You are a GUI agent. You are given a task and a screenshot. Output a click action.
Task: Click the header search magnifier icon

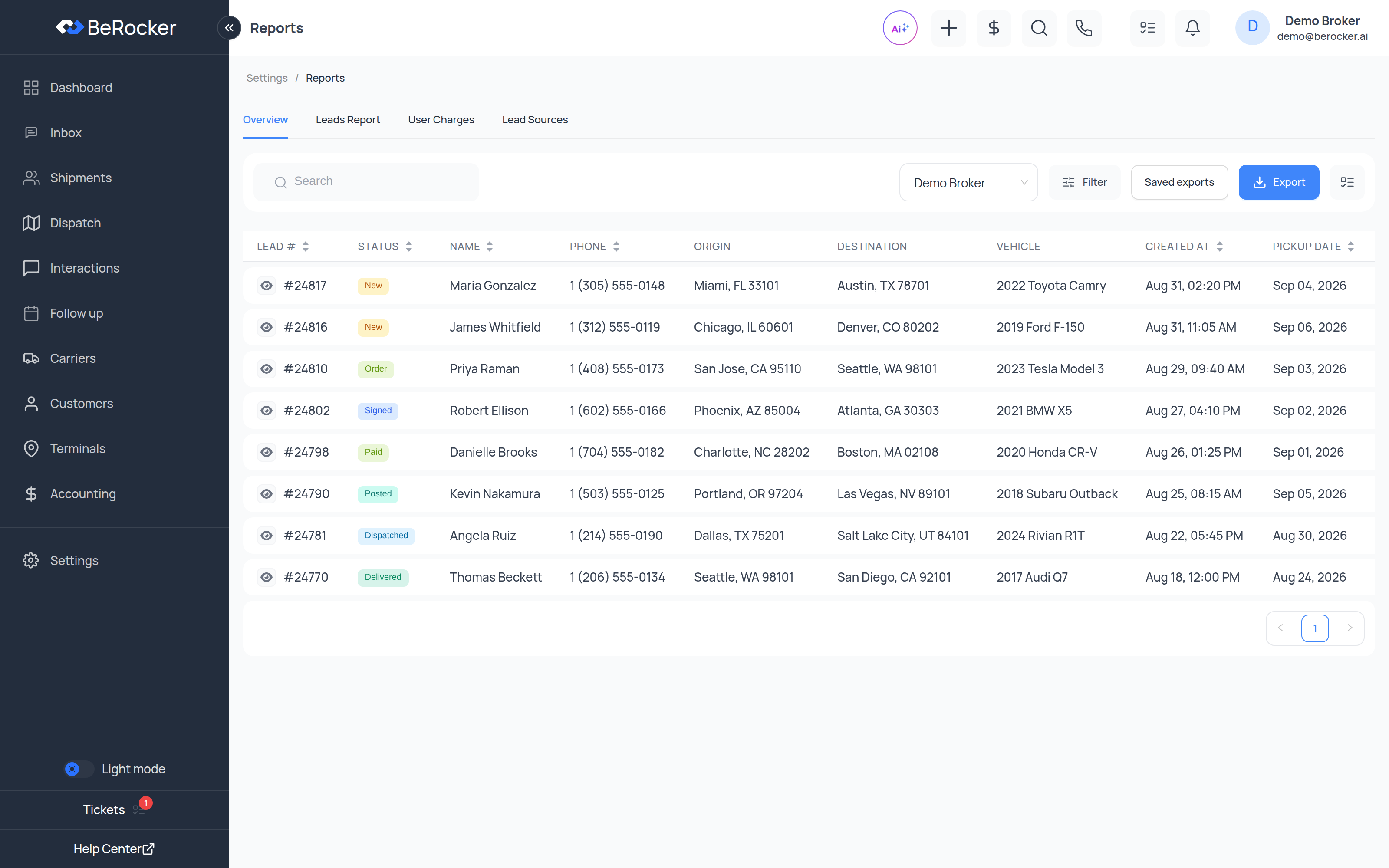tap(1039, 27)
